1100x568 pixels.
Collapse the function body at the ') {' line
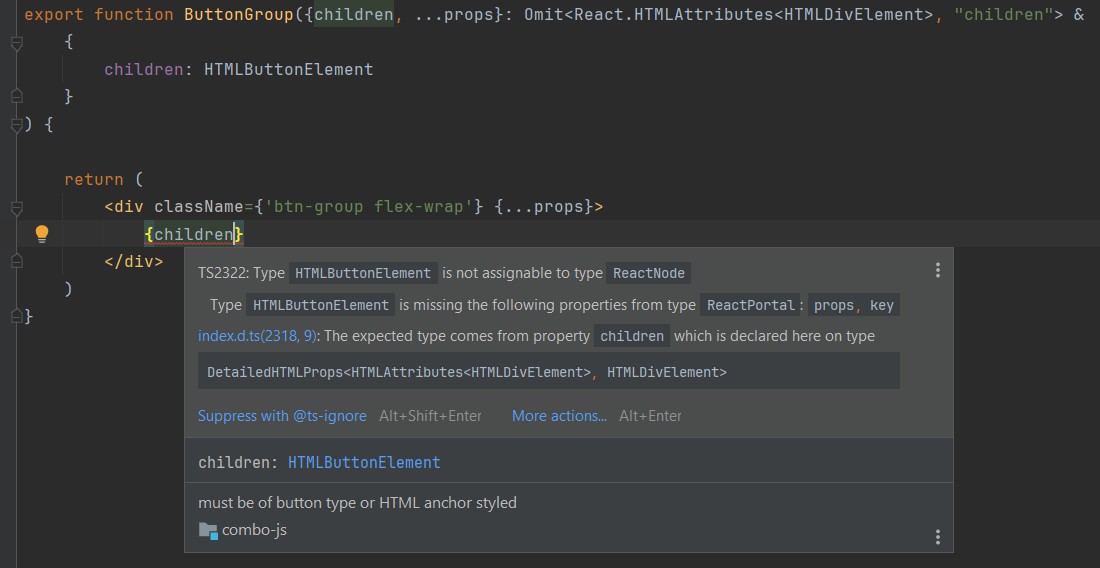pyautogui.click(x=16, y=125)
